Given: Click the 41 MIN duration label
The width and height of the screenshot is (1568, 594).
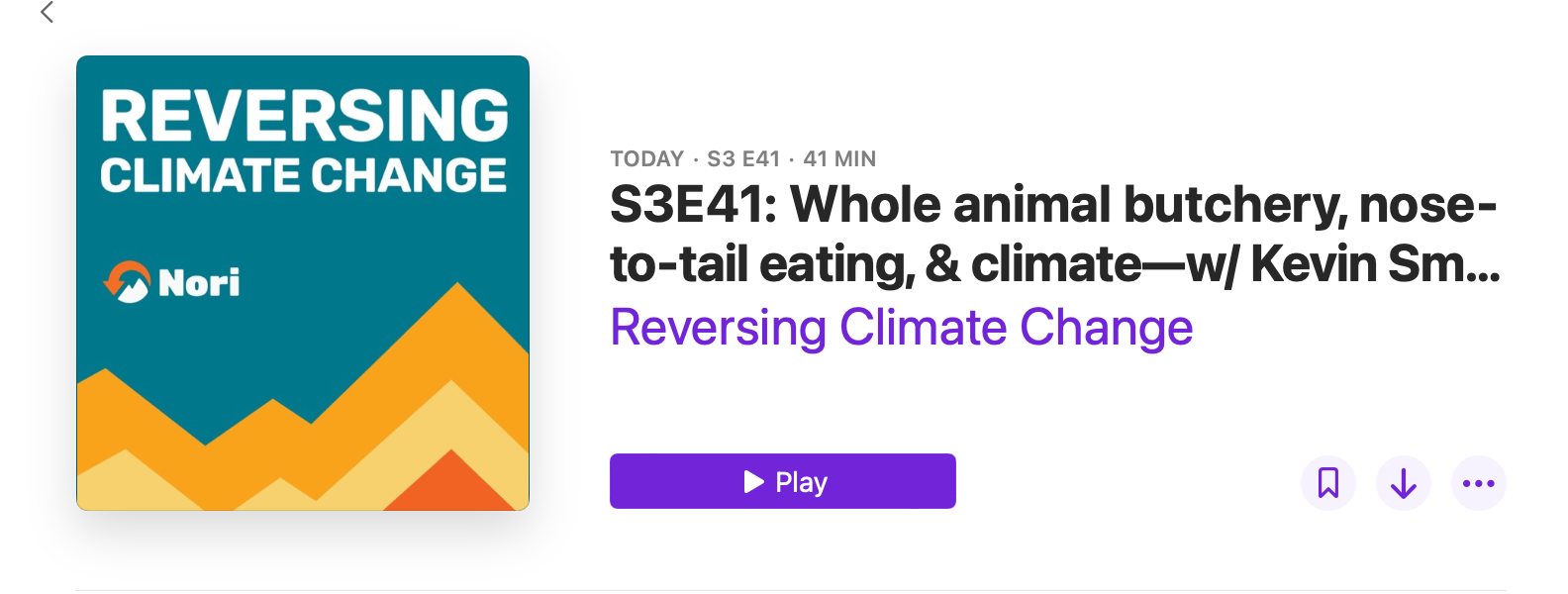Looking at the screenshot, I should tap(839, 159).
